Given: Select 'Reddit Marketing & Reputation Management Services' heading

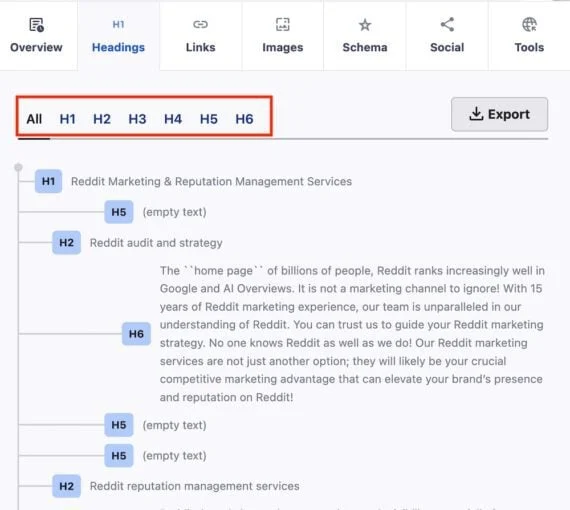Looking at the screenshot, I should click(211, 181).
